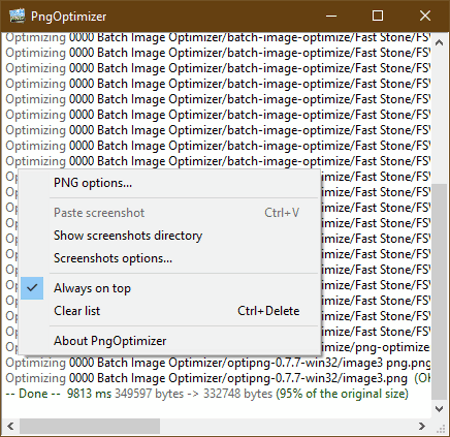Select the log line ending image3 png.png

(218, 363)
